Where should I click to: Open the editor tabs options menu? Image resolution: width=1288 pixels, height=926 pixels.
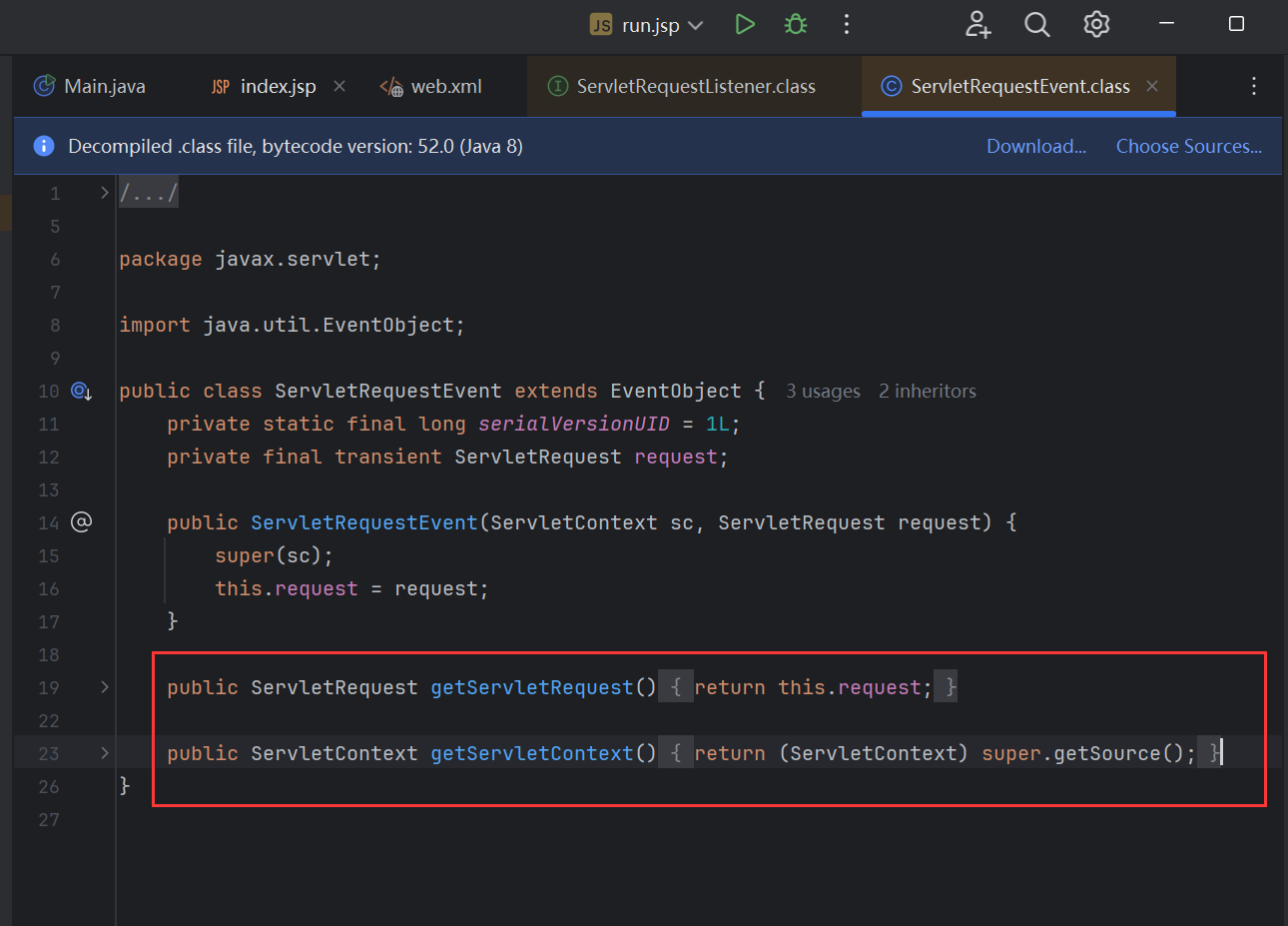coord(1254,86)
